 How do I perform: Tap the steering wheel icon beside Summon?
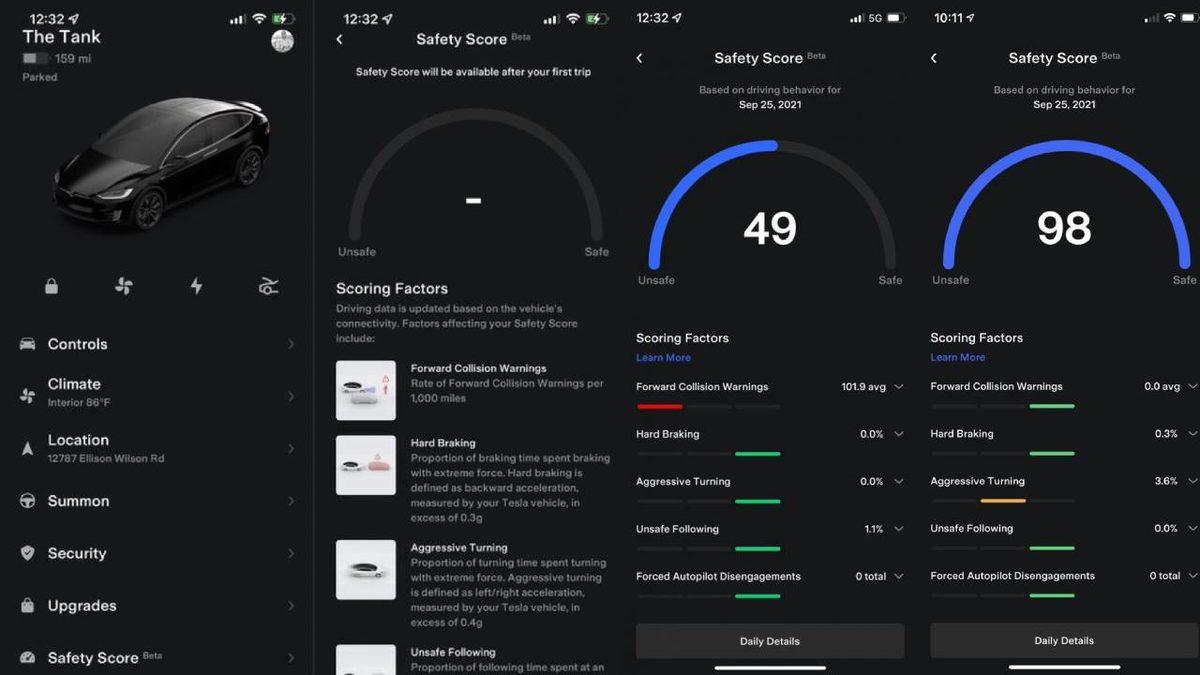28,501
